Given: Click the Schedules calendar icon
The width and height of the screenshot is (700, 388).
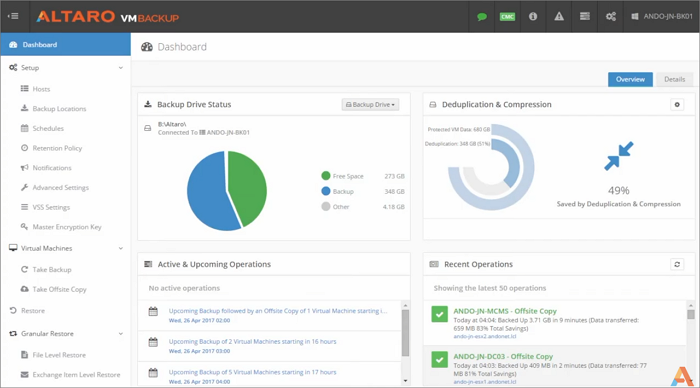Looking at the screenshot, I should coord(25,128).
